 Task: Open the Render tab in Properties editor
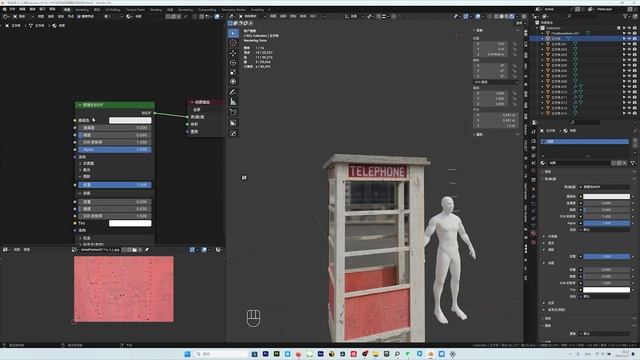click(x=533, y=141)
